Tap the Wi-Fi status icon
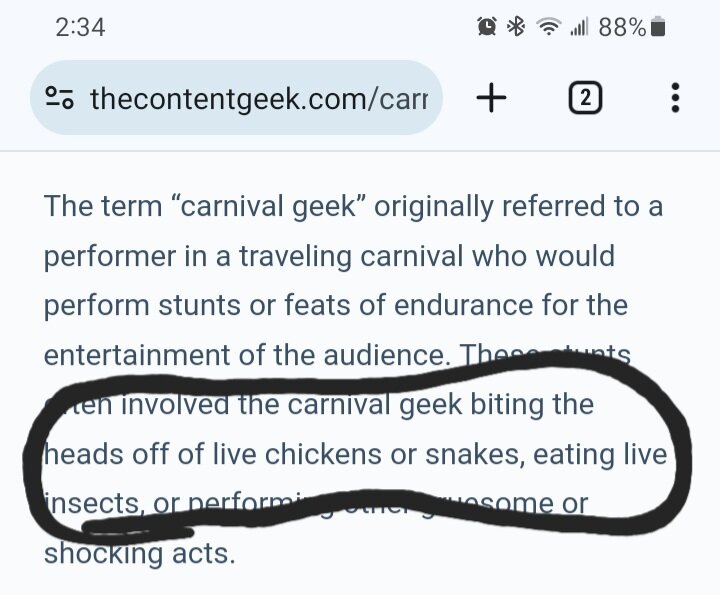The height and width of the screenshot is (595, 720). pos(549,27)
